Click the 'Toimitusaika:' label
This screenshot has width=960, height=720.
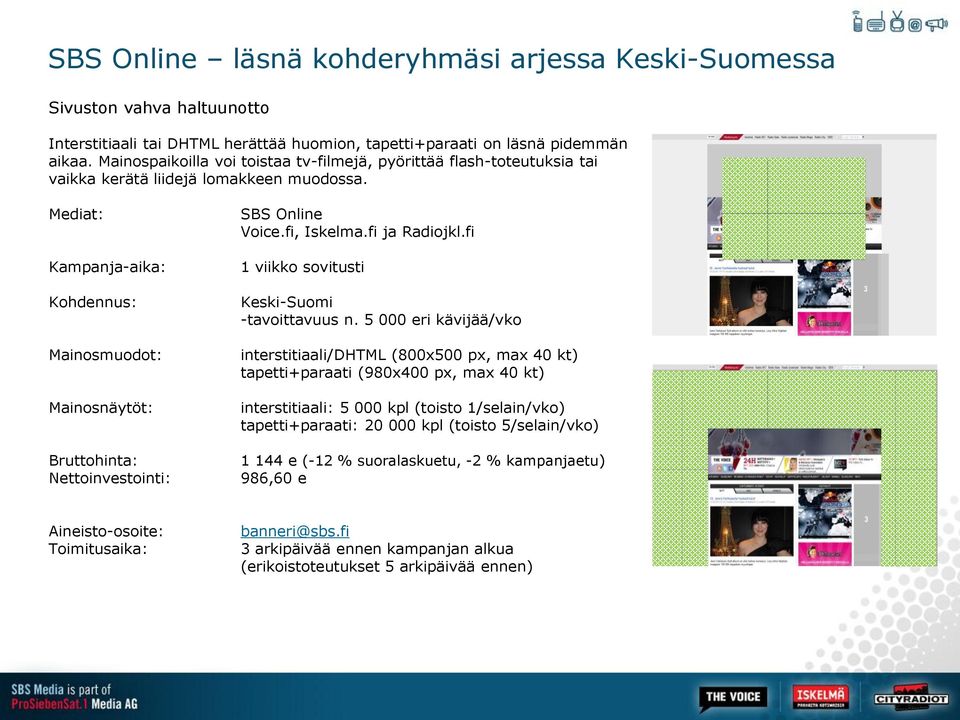pos(98,549)
